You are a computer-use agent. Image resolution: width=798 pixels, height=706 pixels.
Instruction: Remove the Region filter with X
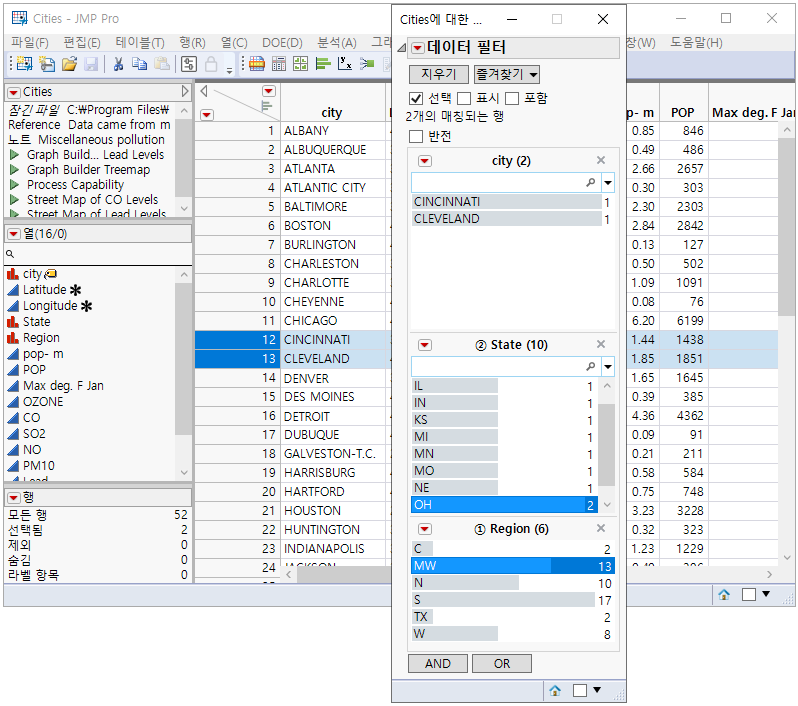coord(601,528)
